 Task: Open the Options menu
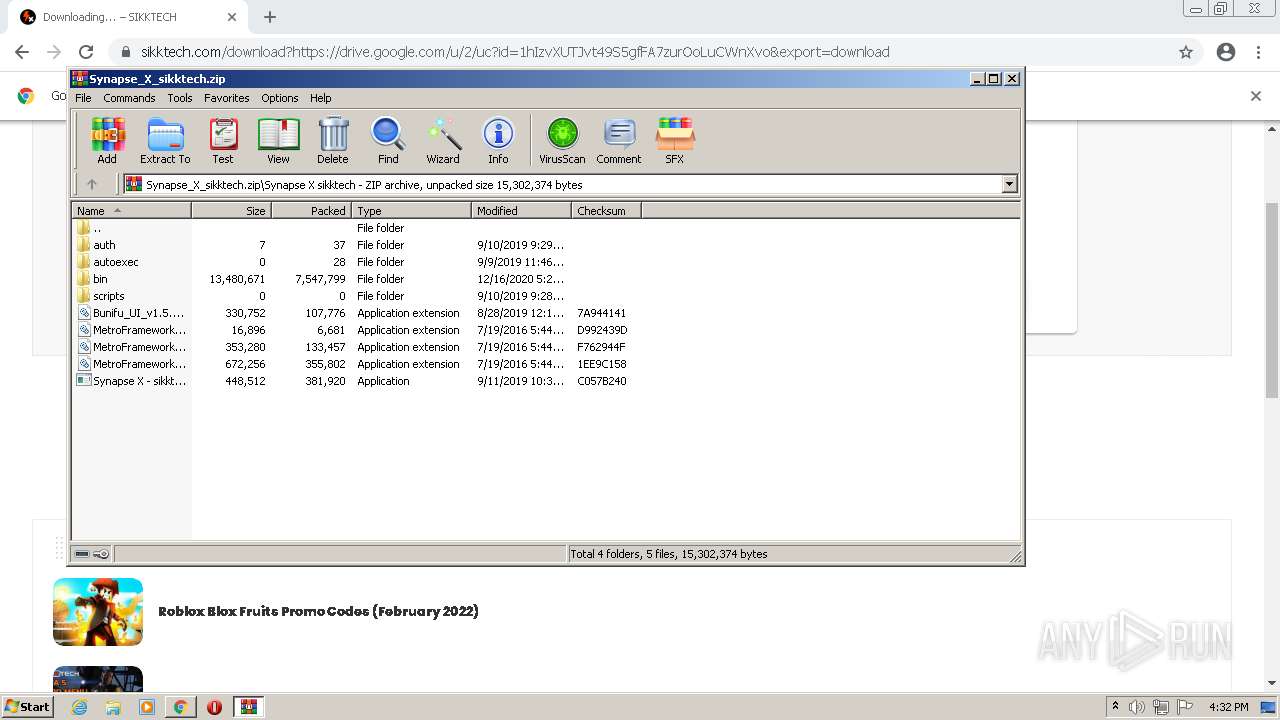click(280, 98)
